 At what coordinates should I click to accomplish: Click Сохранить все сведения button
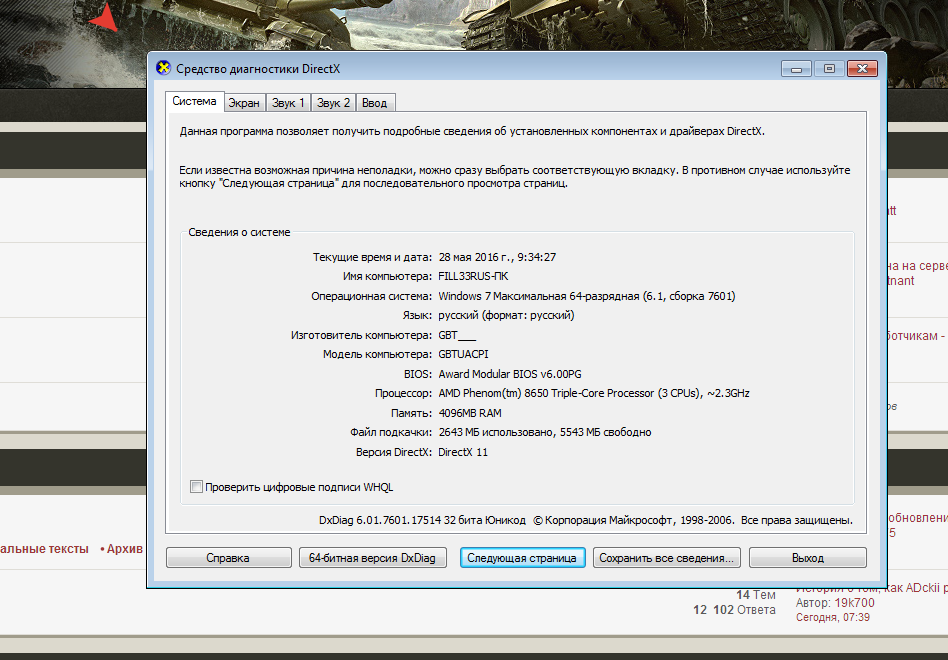click(x=667, y=558)
